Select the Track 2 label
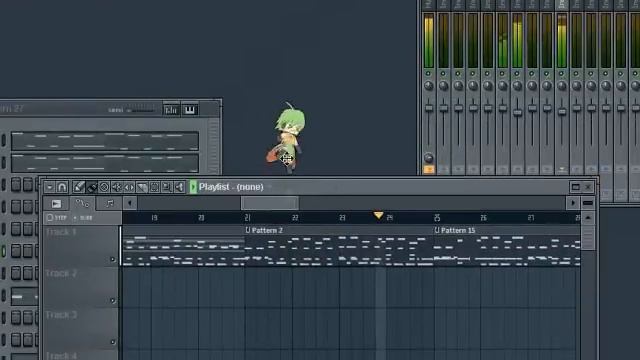The width and height of the screenshot is (640, 360). 61,273
